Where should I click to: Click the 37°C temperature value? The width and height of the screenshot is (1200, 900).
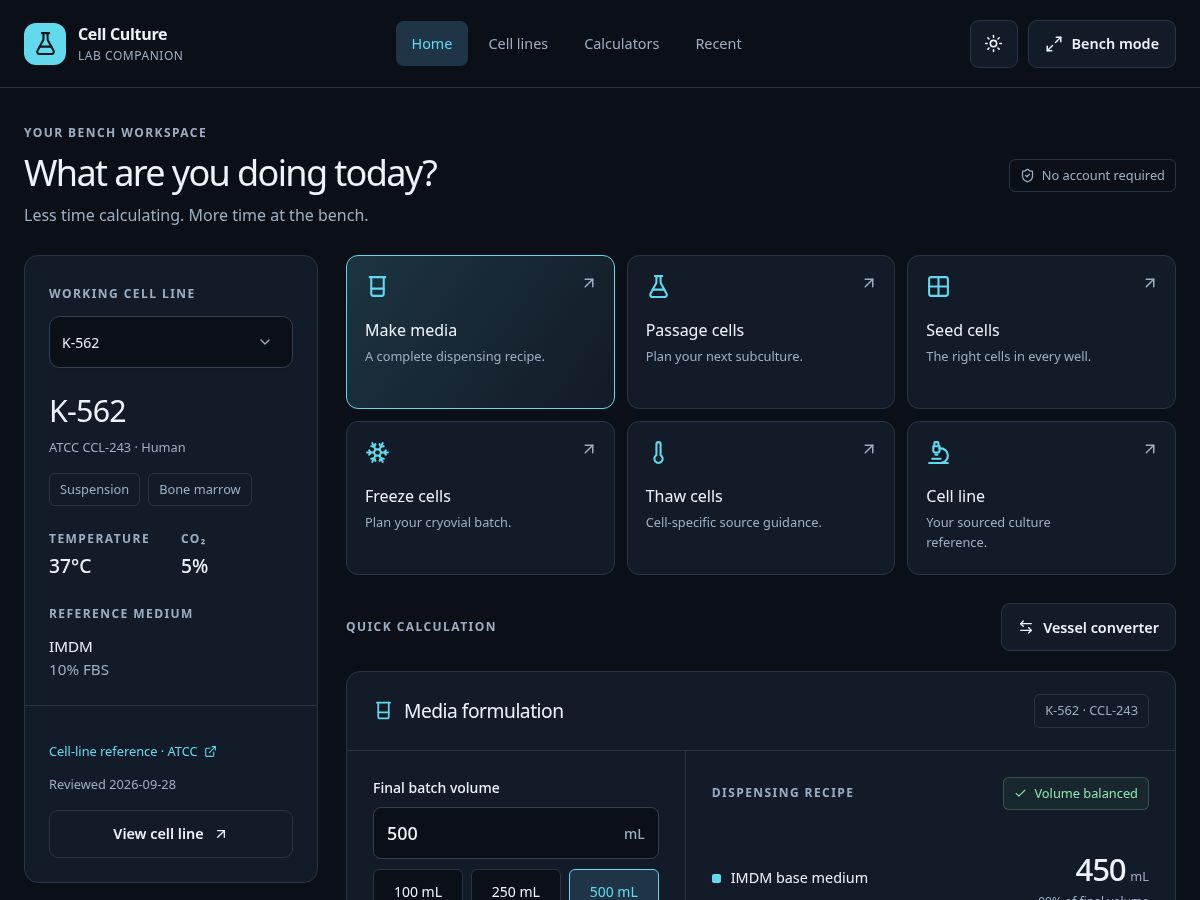[70, 566]
